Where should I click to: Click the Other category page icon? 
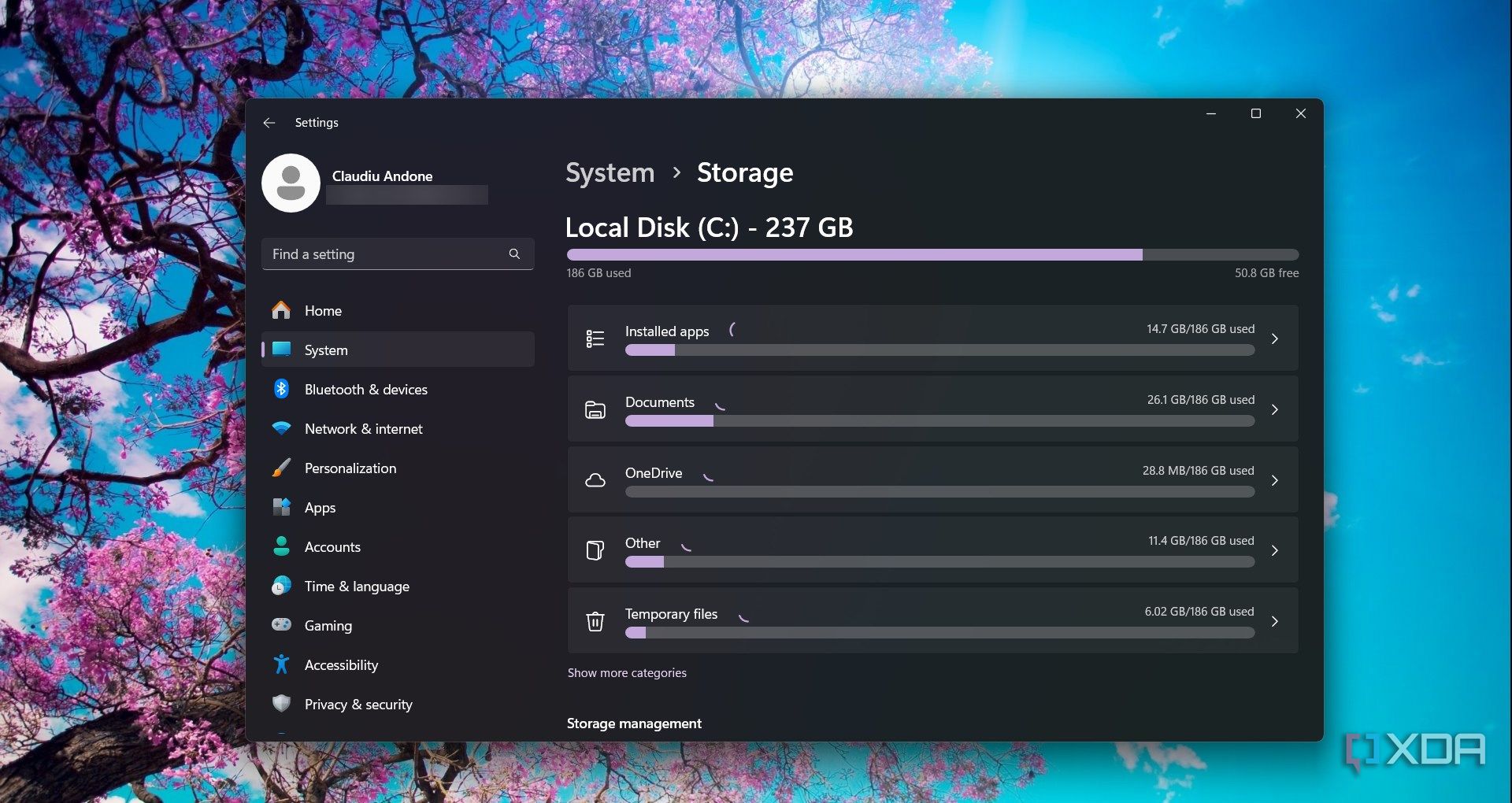point(595,550)
